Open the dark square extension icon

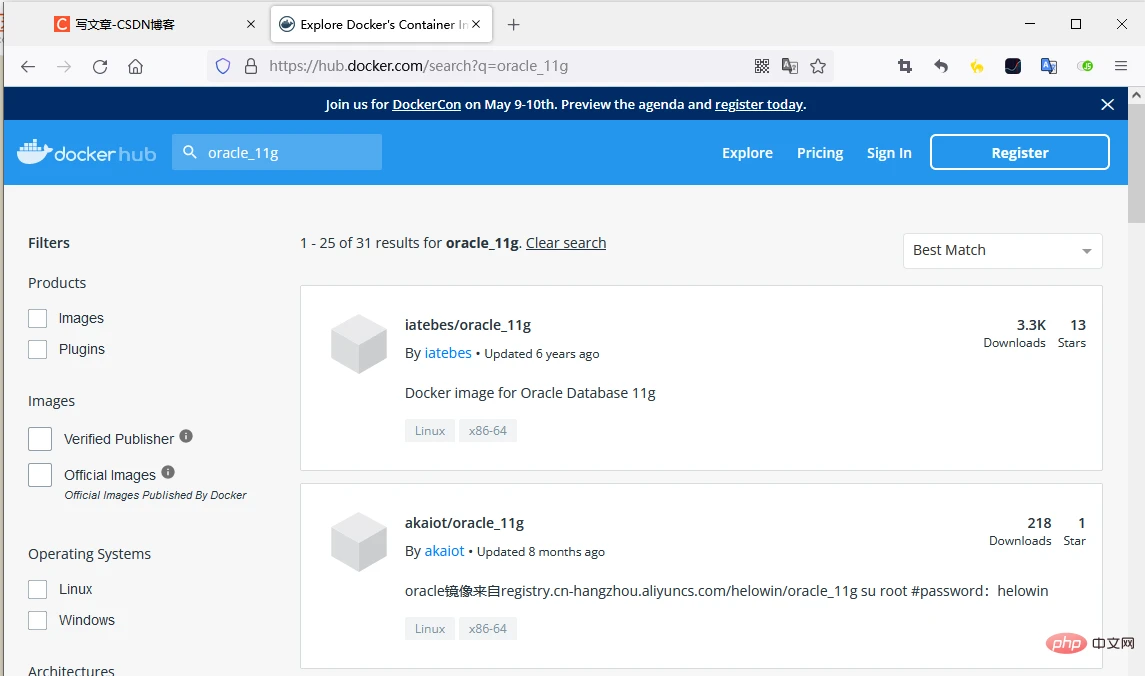click(x=1013, y=66)
